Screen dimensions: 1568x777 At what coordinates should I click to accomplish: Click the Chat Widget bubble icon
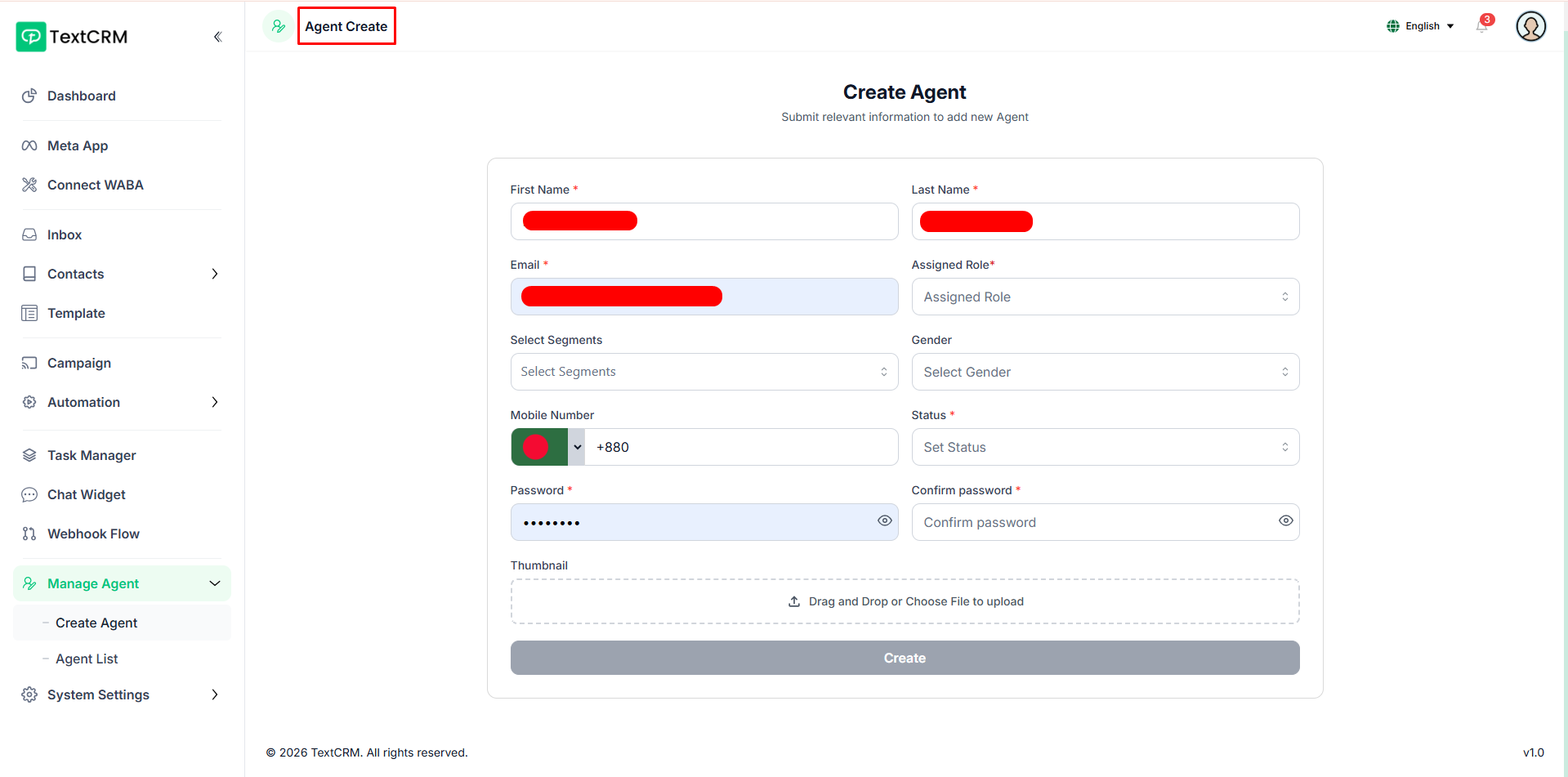pyautogui.click(x=29, y=494)
